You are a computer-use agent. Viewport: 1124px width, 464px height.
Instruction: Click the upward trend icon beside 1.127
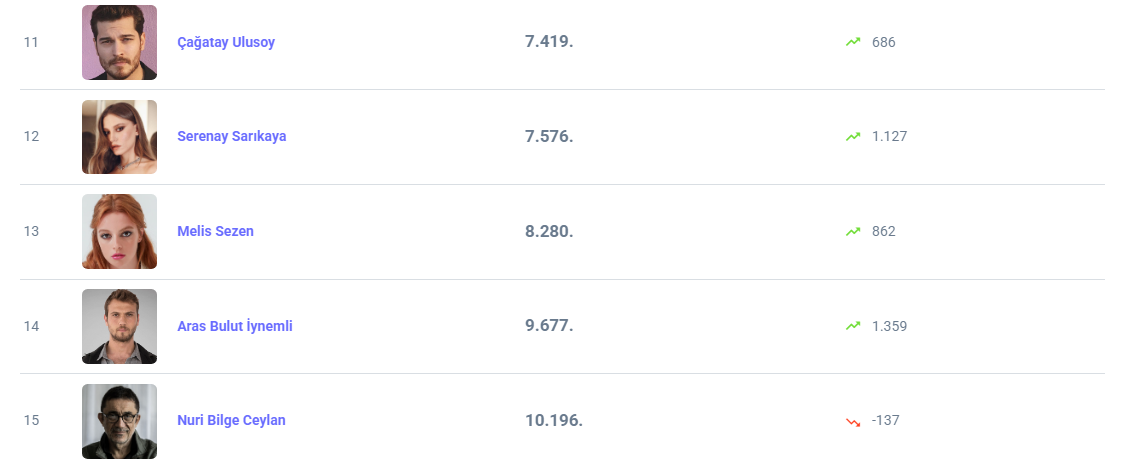point(852,136)
